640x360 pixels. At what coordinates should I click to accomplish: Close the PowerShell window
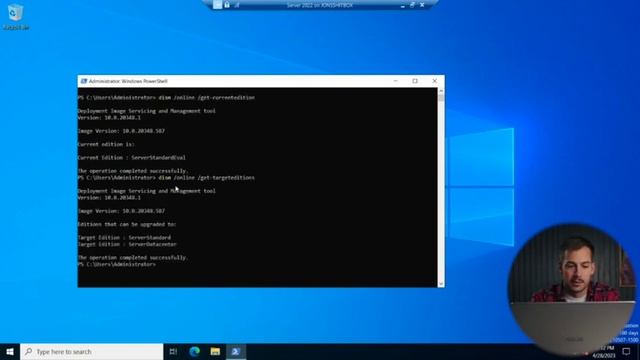(435, 81)
